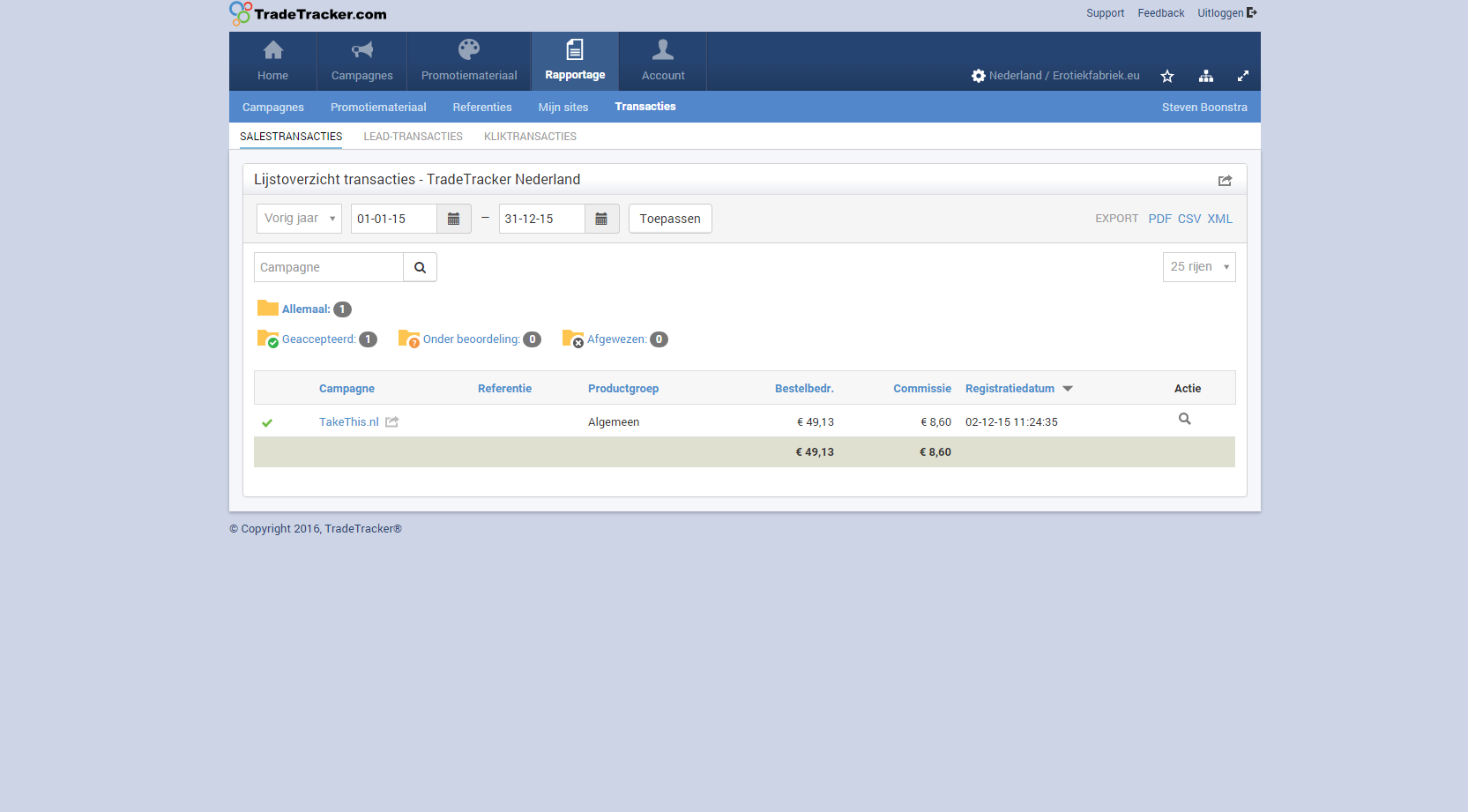
Task: Open the Promotiemateriaal palette section
Action: pyautogui.click(x=469, y=61)
